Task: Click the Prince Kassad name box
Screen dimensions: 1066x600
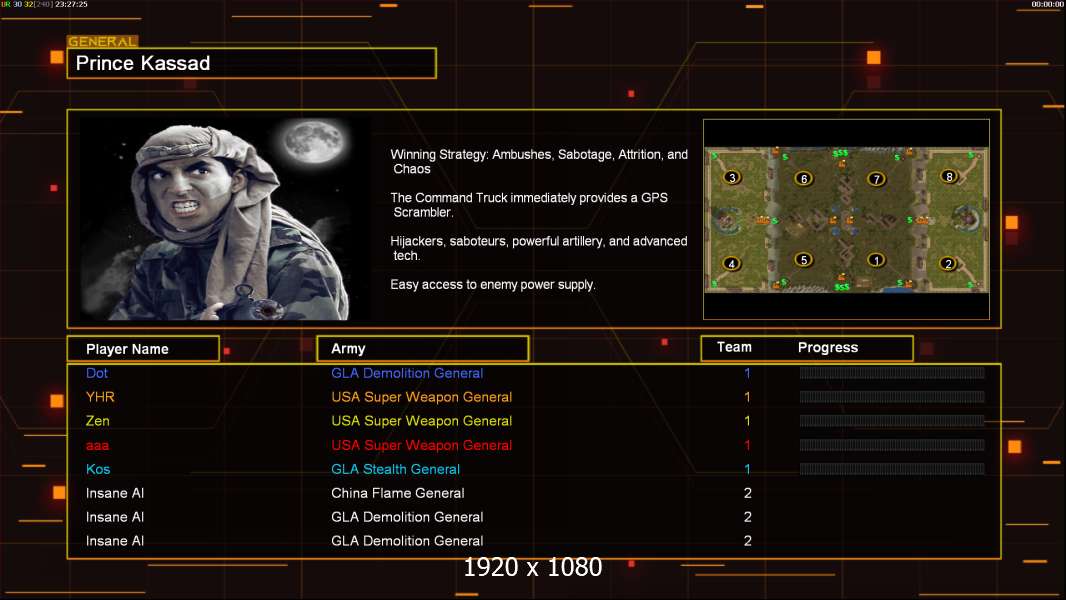Action: [252, 63]
